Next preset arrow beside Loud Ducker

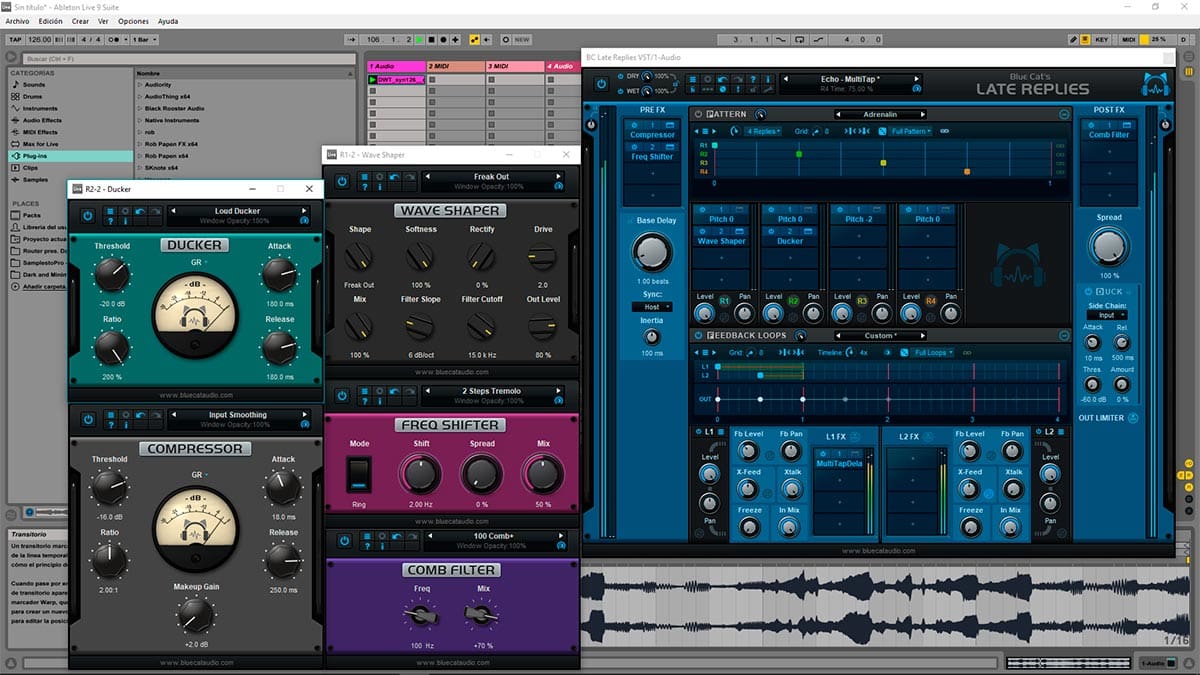pyautogui.click(x=303, y=211)
